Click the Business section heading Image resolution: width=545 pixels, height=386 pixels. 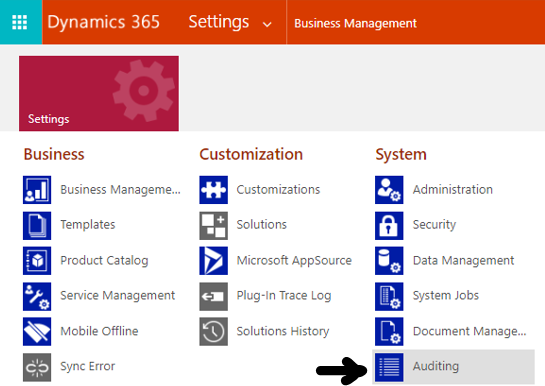[x=54, y=154]
